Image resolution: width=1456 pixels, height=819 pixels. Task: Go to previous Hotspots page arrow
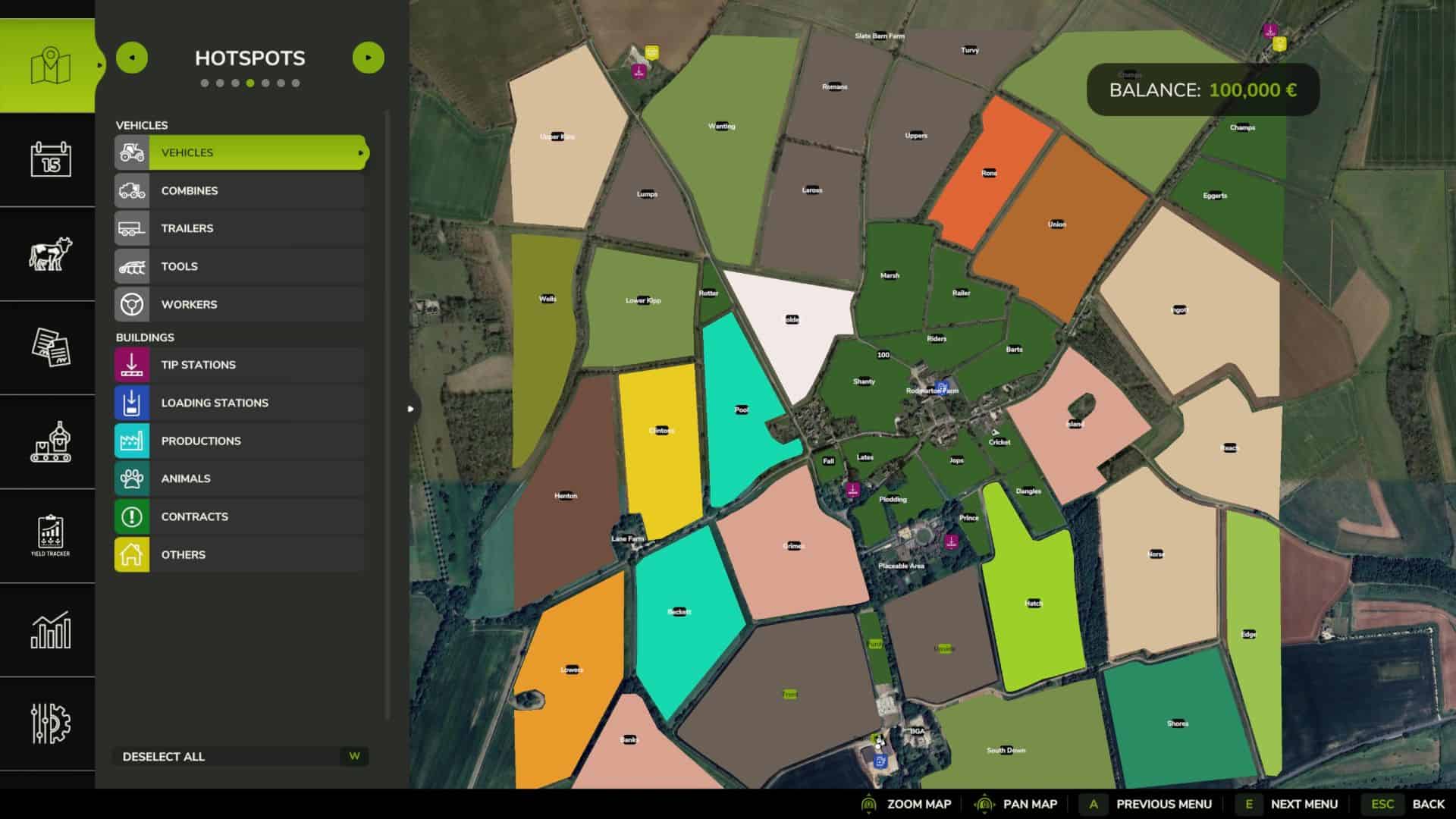132,58
